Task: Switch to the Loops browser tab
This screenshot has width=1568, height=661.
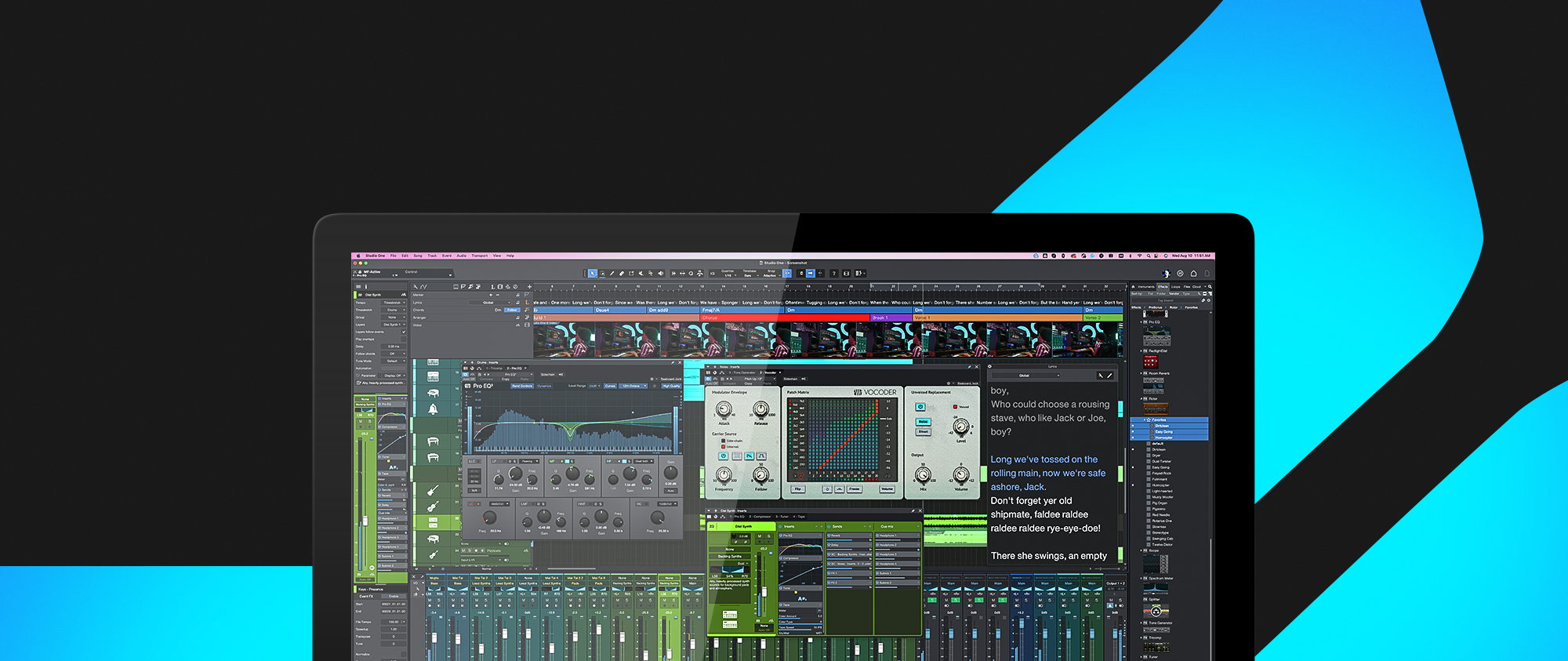Action: (x=1175, y=287)
